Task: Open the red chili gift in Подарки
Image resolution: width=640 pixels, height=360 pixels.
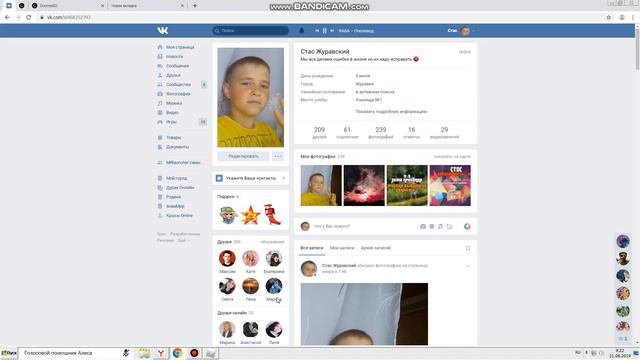Action: coord(272,215)
